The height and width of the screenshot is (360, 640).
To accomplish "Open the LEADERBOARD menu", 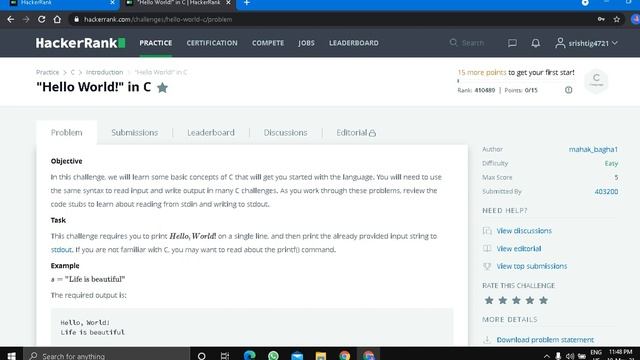I will pyautogui.click(x=354, y=43).
